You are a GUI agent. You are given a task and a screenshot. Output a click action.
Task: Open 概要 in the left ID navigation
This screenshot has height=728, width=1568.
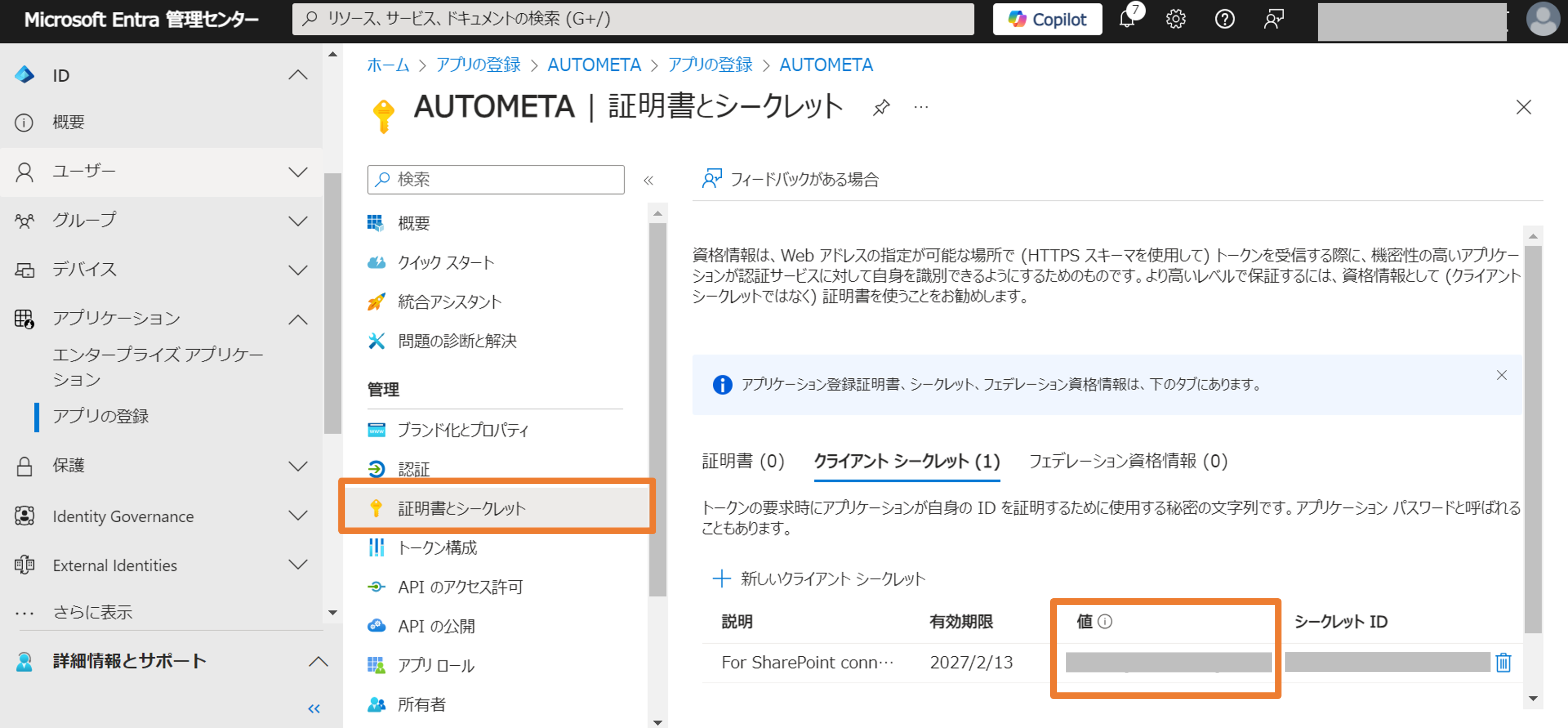tap(68, 122)
